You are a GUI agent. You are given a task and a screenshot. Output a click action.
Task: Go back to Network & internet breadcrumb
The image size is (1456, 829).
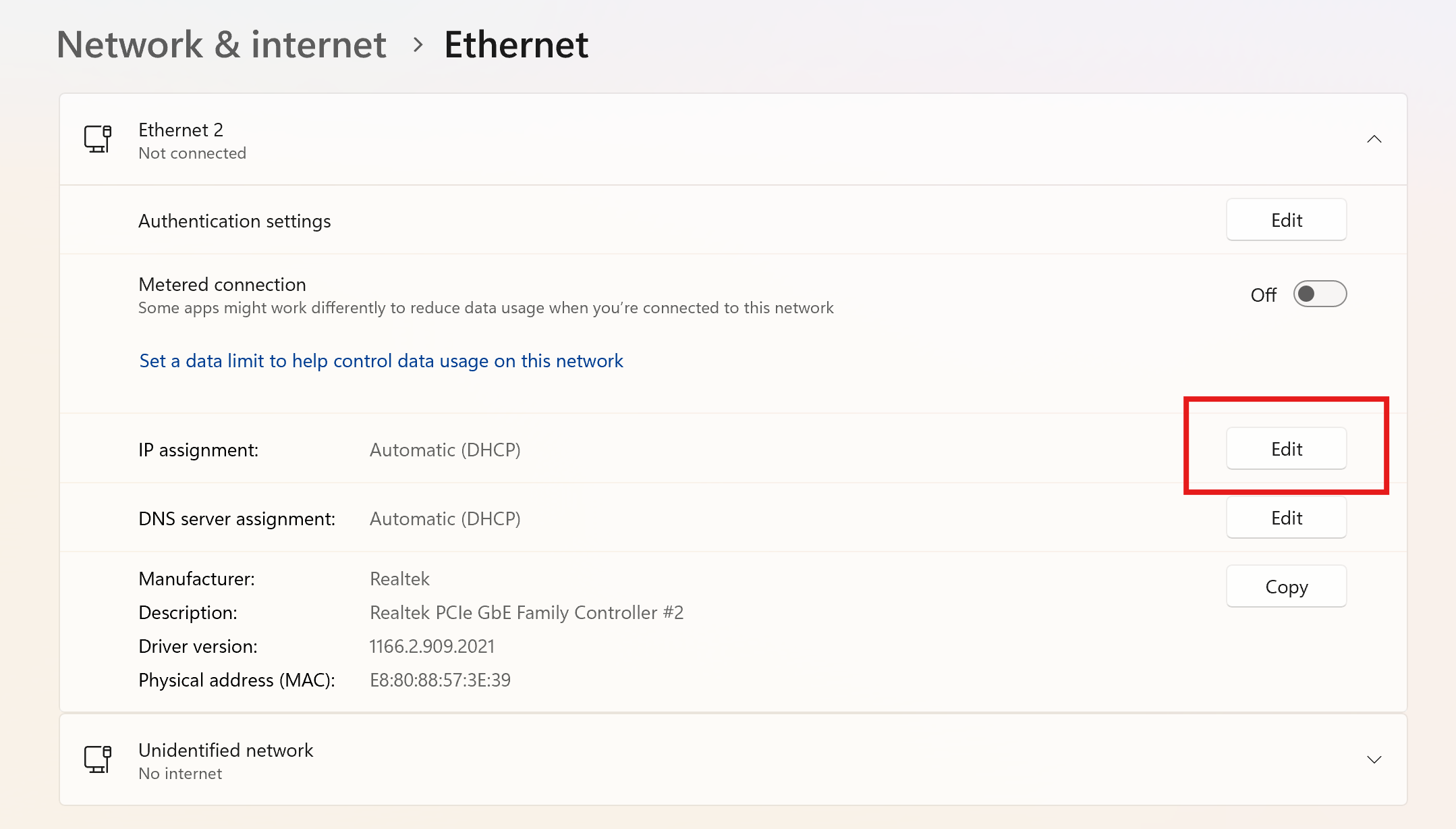pyautogui.click(x=221, y=45)
